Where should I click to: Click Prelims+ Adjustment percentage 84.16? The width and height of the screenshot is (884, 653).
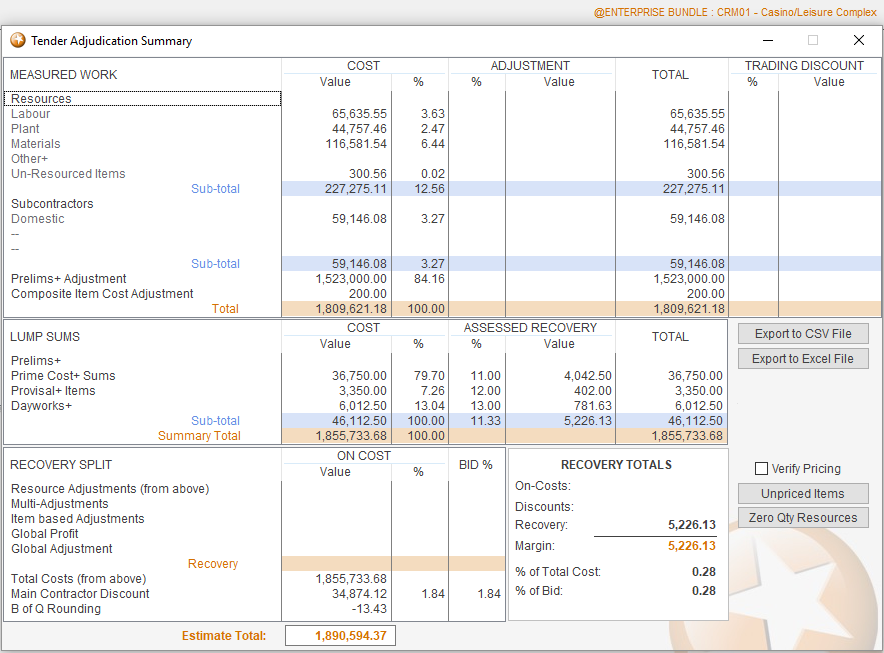pyautogui.click(x=430, y=279)
